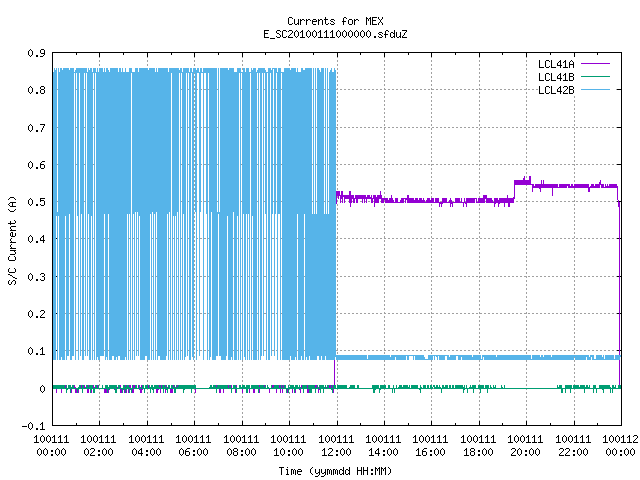Click the '100111 12:00' x-axis tick label

[x=336, y=446]
